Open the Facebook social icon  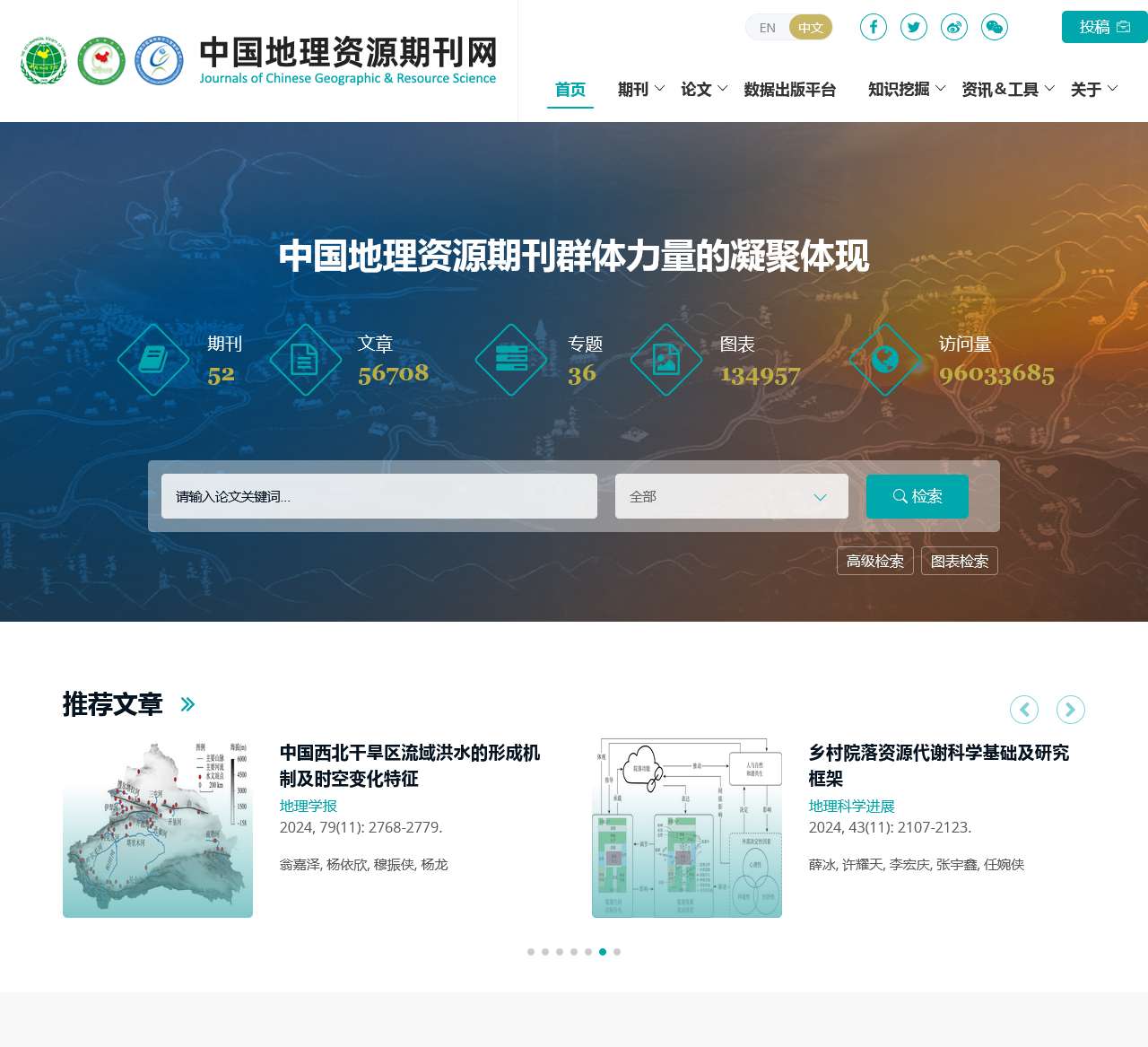[x=874, y=27]
